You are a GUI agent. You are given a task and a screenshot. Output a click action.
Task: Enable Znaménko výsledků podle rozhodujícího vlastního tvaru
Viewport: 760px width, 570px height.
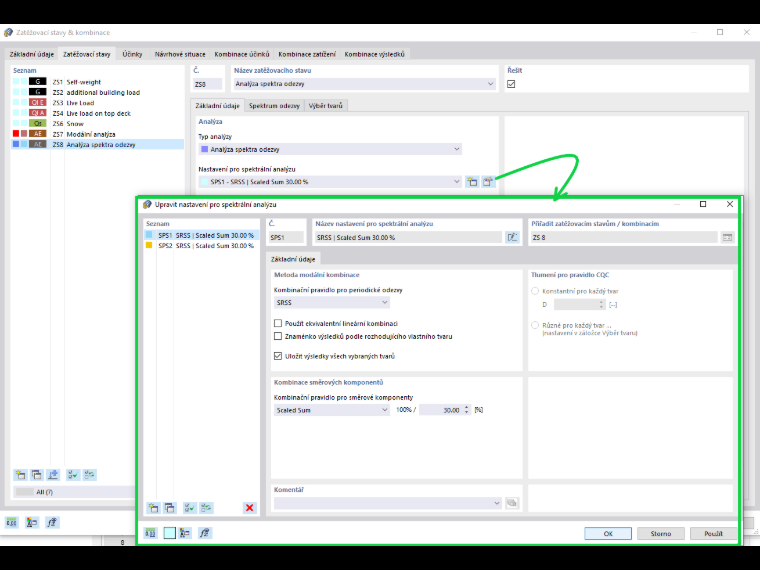(278, 336)
